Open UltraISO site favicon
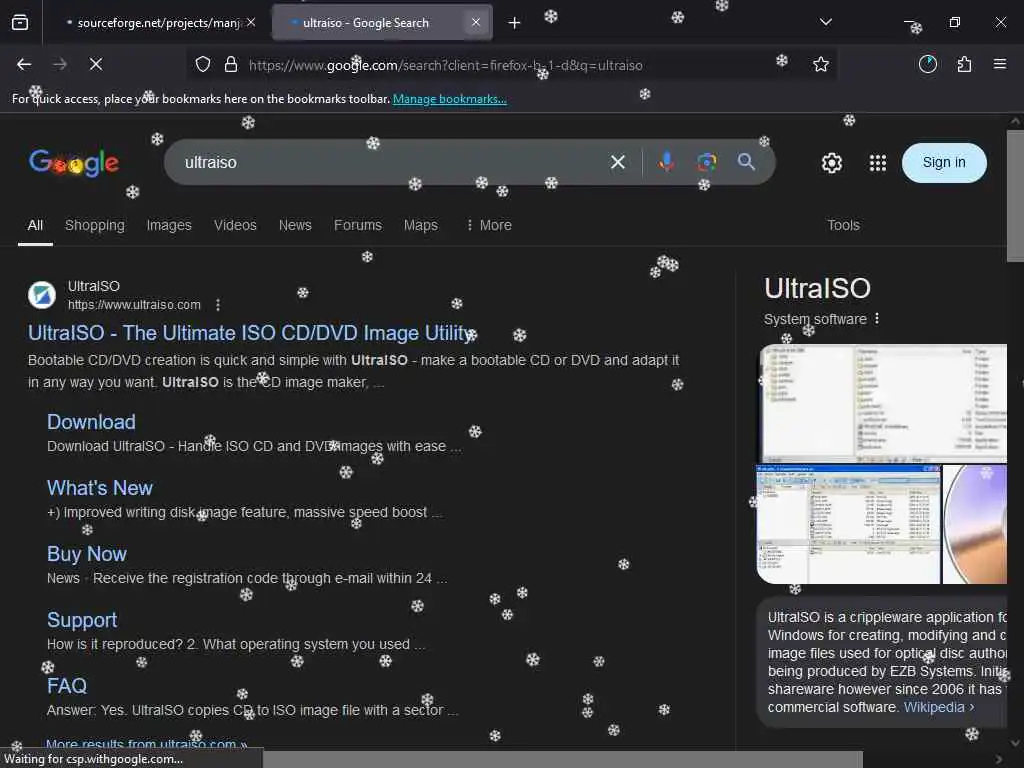Viewport: 1024px width, 768px height. 42,295
